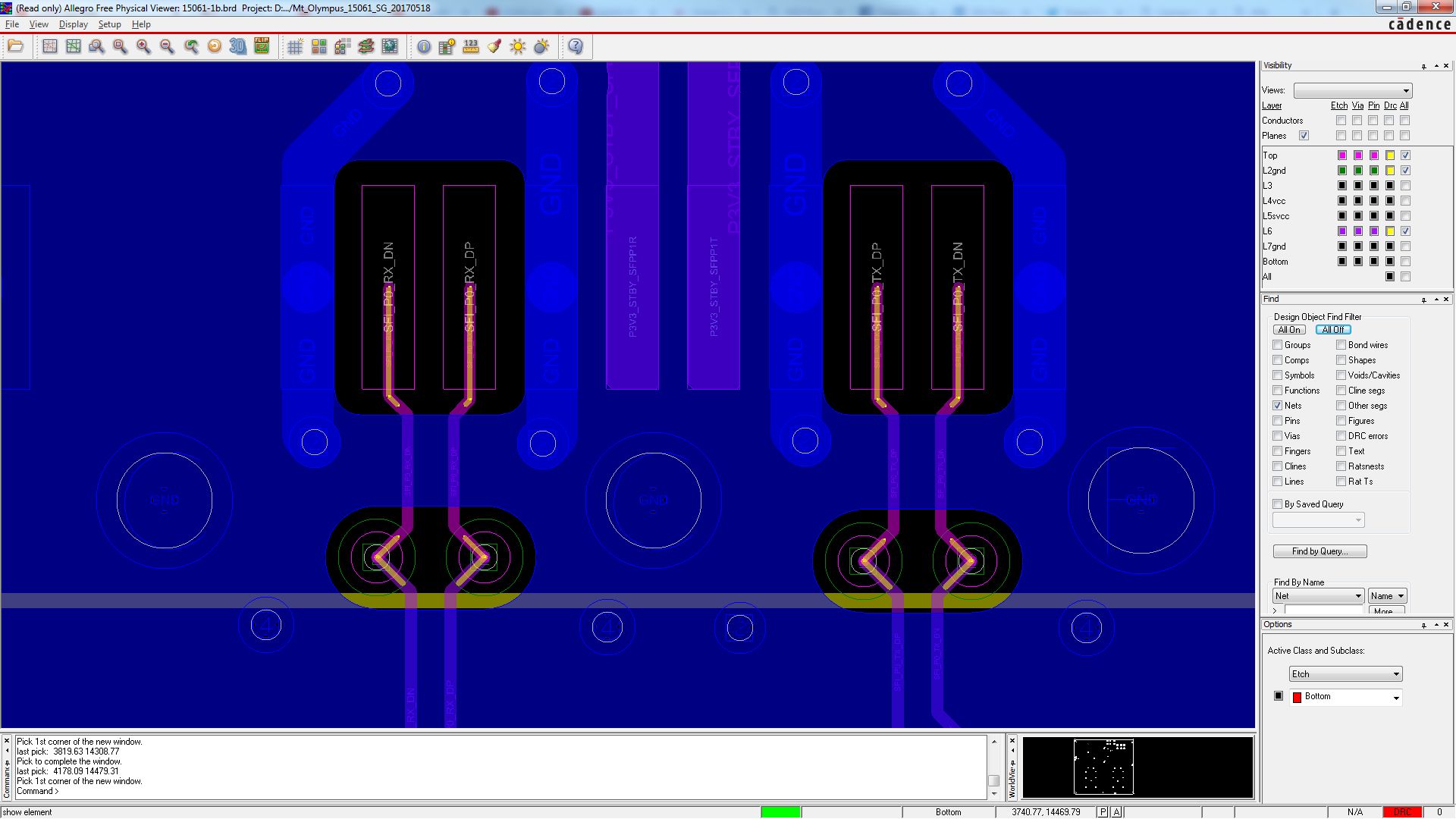Click the Open file folder icon
This screenshot has width=1456, height=819.
15,47
